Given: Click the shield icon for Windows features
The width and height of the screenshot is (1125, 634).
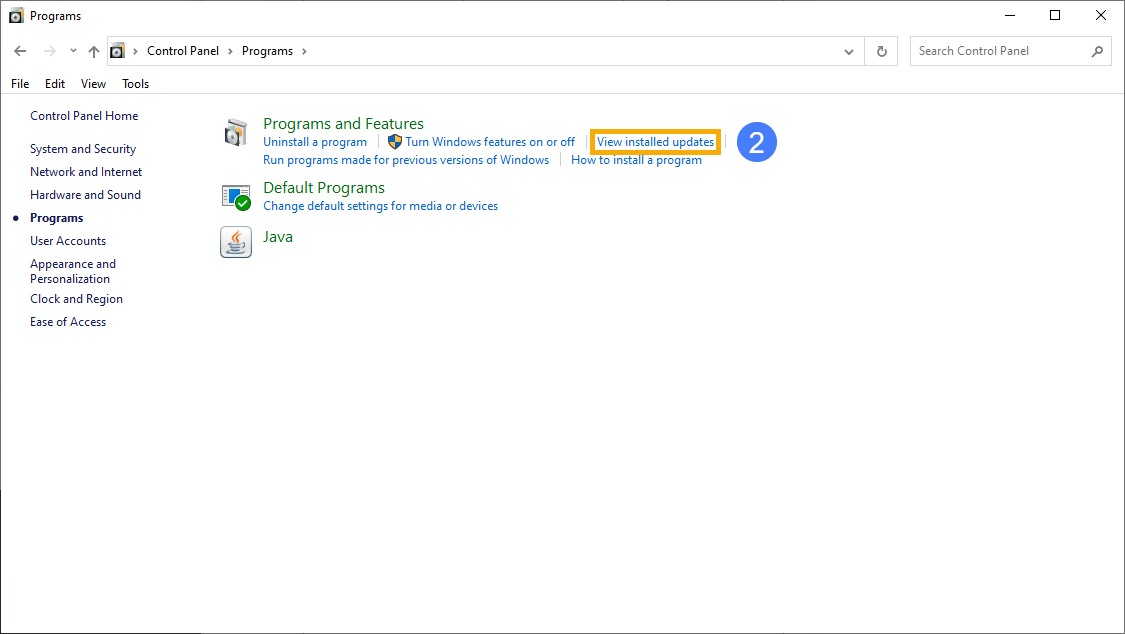Looking at the screenshot, I should coord(395,142).
